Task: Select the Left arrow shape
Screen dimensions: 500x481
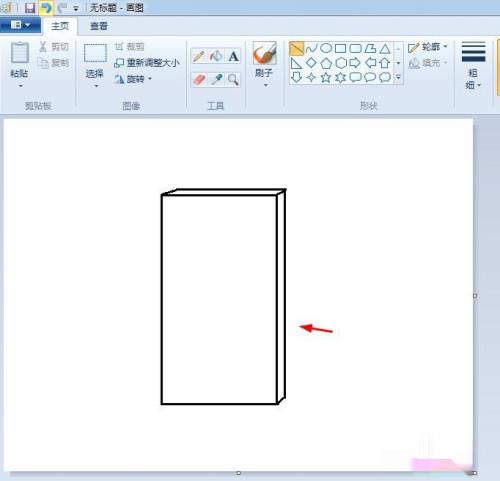Action: tap(370, 63)
